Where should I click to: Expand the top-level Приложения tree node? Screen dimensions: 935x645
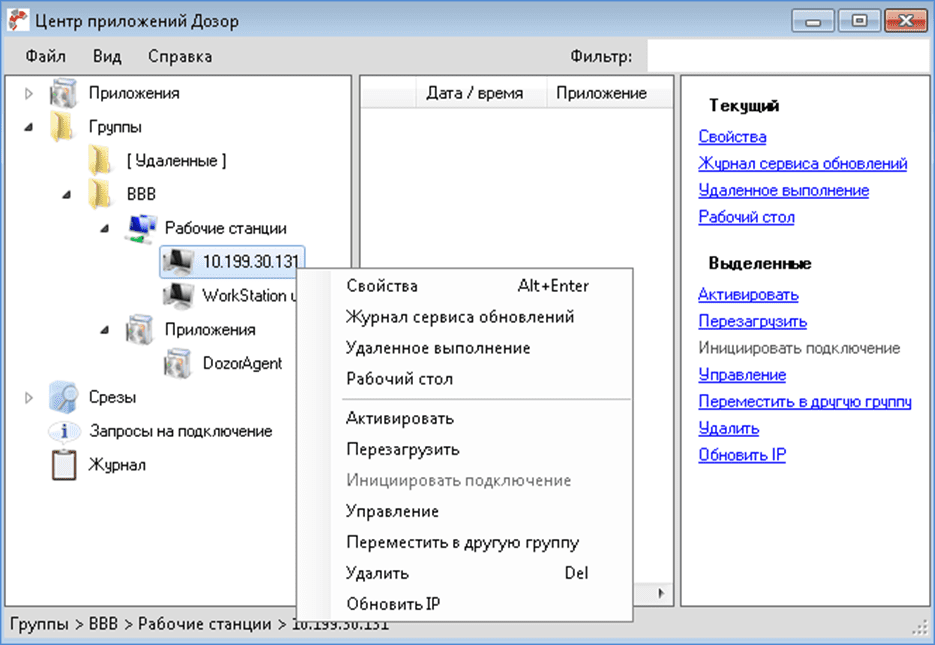pyautogui.click(x=28, y=94)
